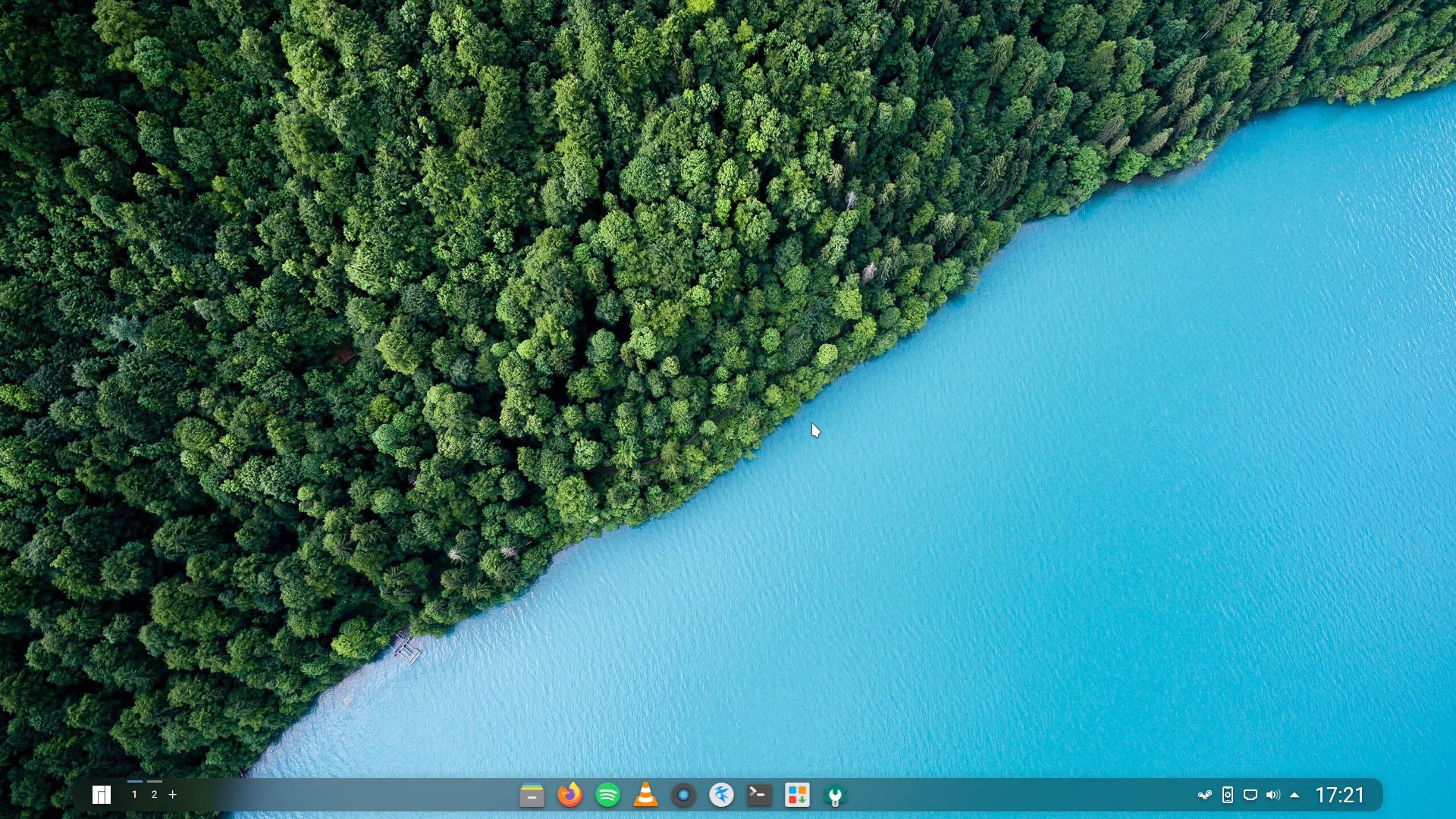Add a new virtual desktop with plus

click(x=173, y=795)
